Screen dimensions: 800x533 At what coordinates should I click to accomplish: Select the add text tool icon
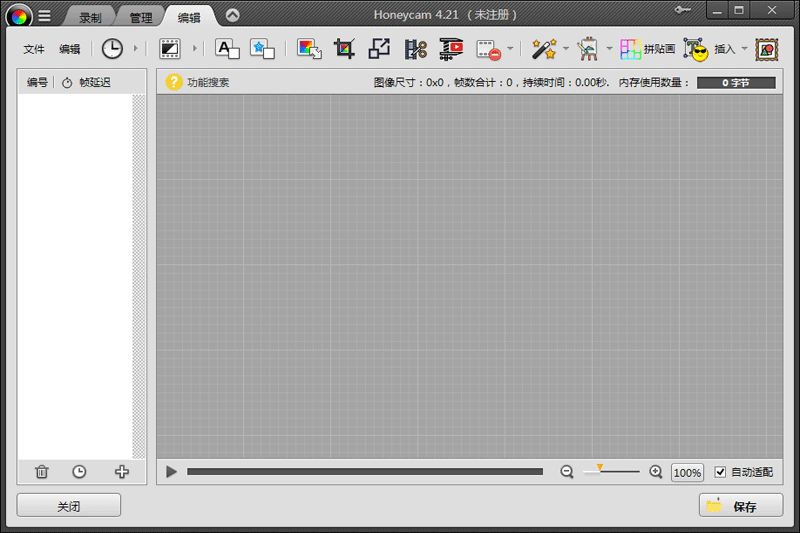227,49
